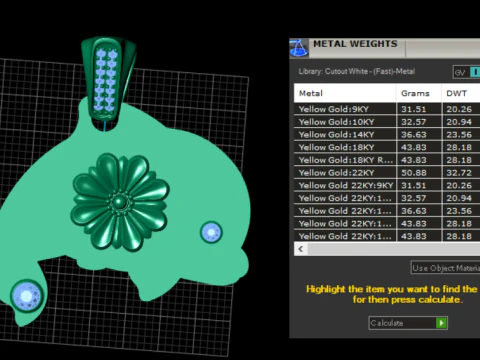480x360 pixels.
Task: Select the flower ornament in viewport
Action: tap(120, 202)
